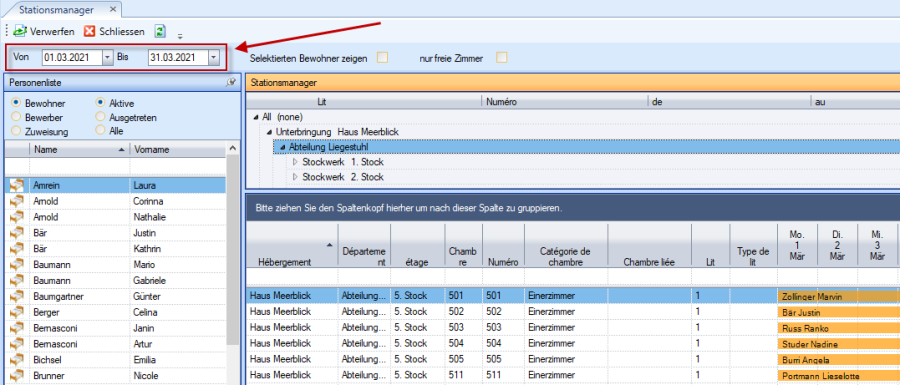Enable nur freie Zimmer checkbox
The image size is (900, 385).
(x=502, y=58)
